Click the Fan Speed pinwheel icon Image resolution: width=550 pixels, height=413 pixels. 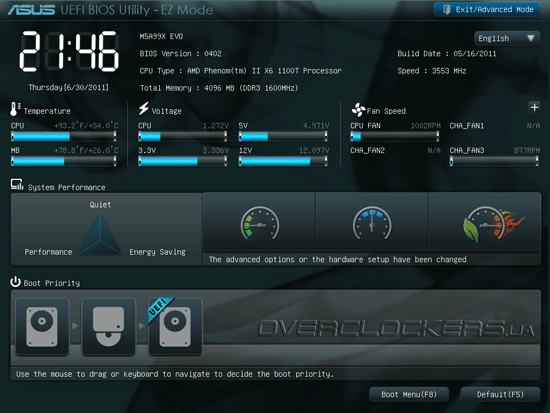[x=358, y=110]
